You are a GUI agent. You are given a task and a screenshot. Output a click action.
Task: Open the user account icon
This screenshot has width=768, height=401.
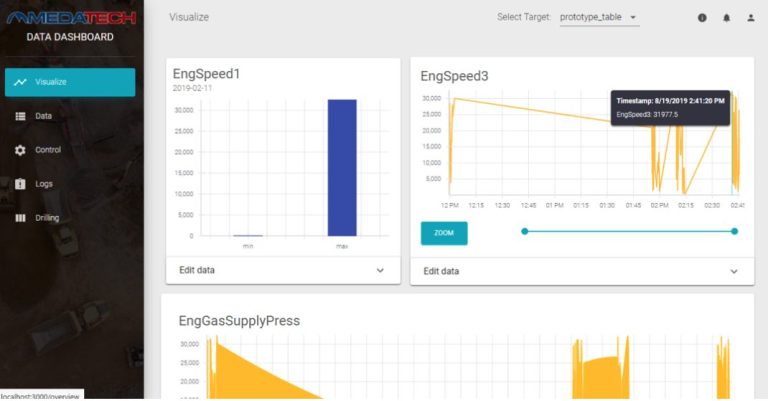(x=750, y=18)
